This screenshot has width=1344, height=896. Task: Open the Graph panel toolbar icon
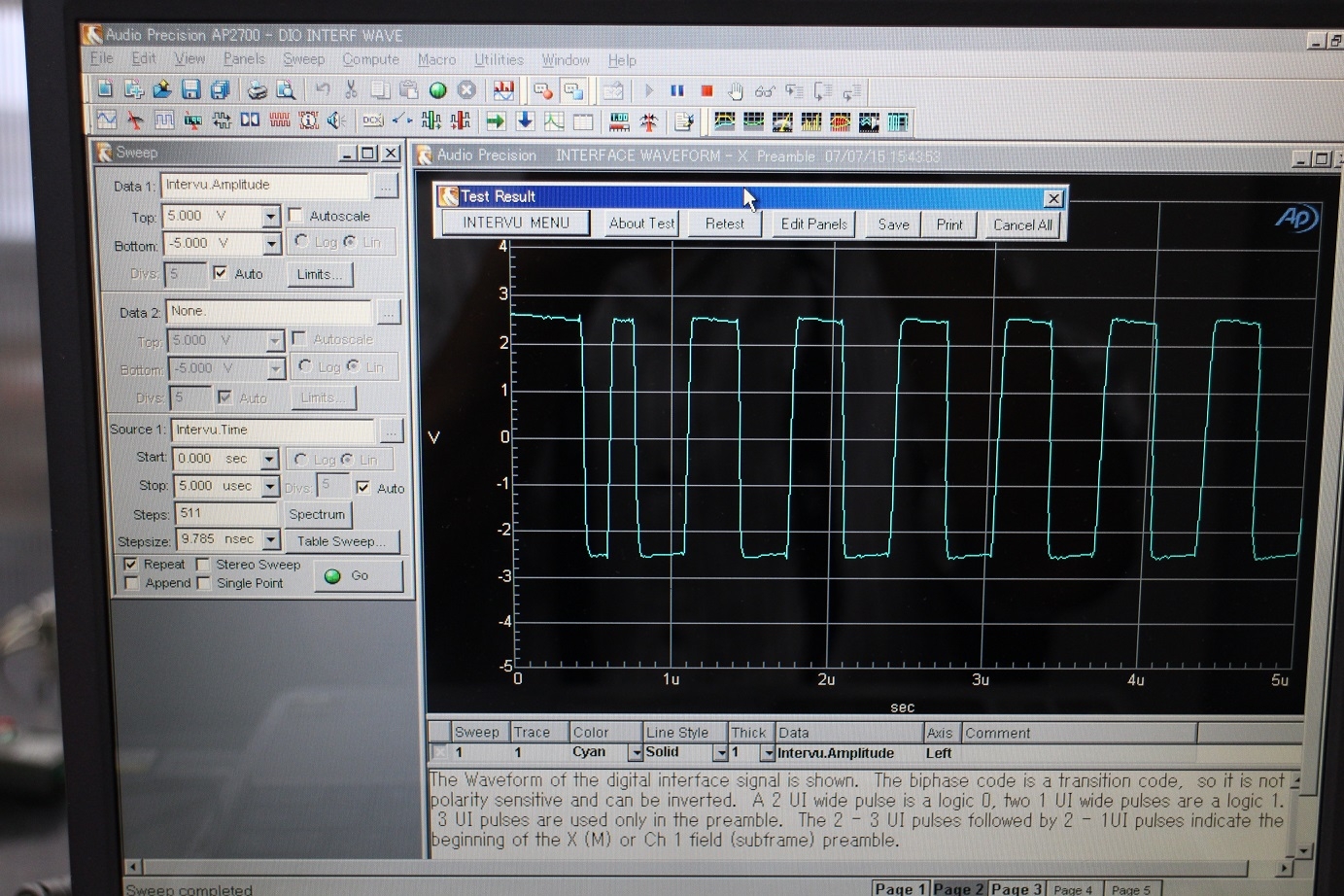pyautogui.click(x=554, y=121)
